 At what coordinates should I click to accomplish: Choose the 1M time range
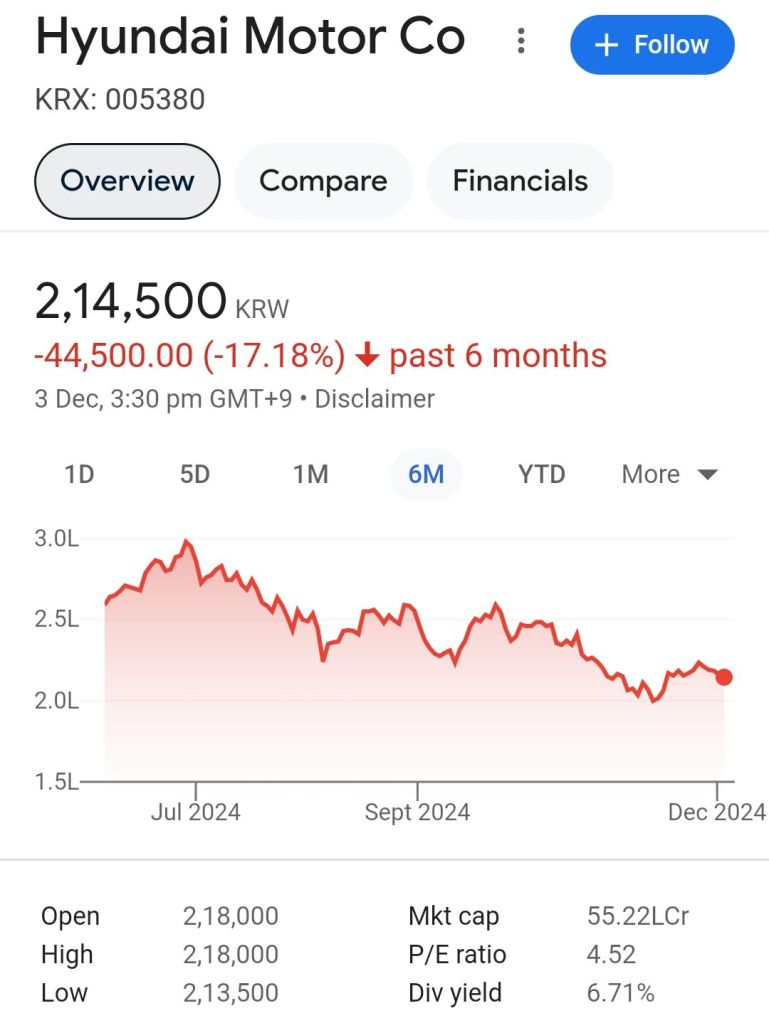point(310,474)
